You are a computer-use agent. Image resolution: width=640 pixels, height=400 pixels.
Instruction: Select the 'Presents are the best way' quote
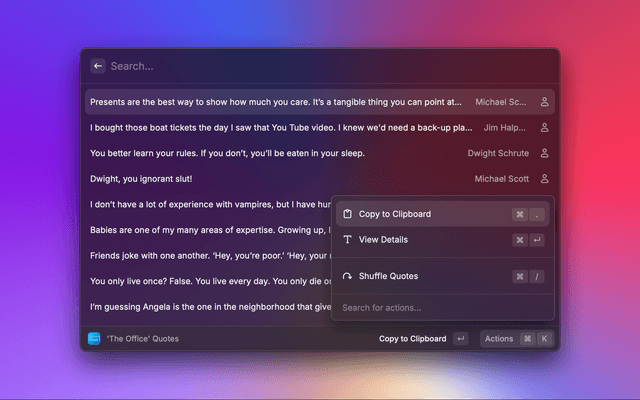(x=275, y=102)
